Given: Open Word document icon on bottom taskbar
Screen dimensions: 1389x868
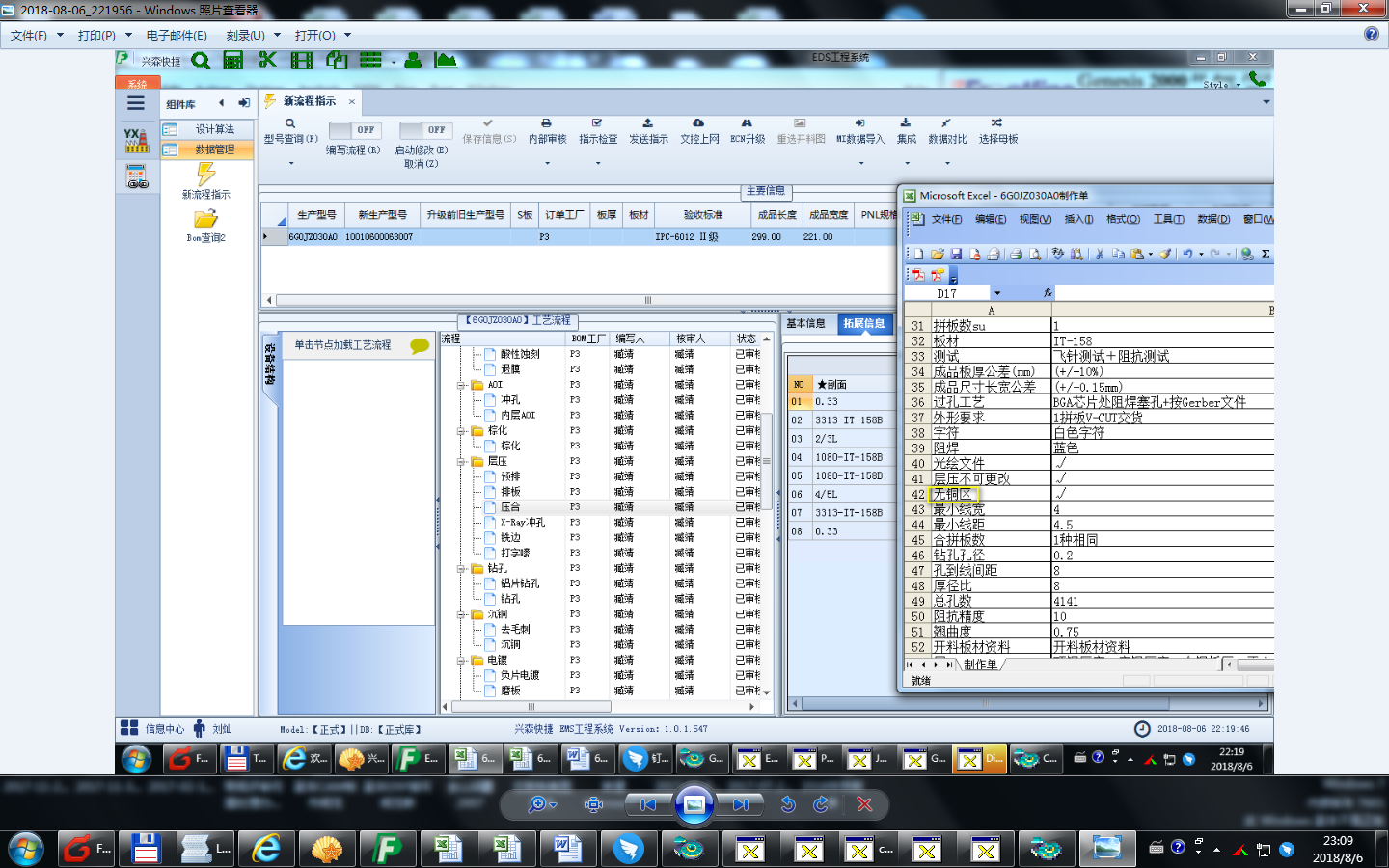Looking at the screenshot, I should 566,849.
